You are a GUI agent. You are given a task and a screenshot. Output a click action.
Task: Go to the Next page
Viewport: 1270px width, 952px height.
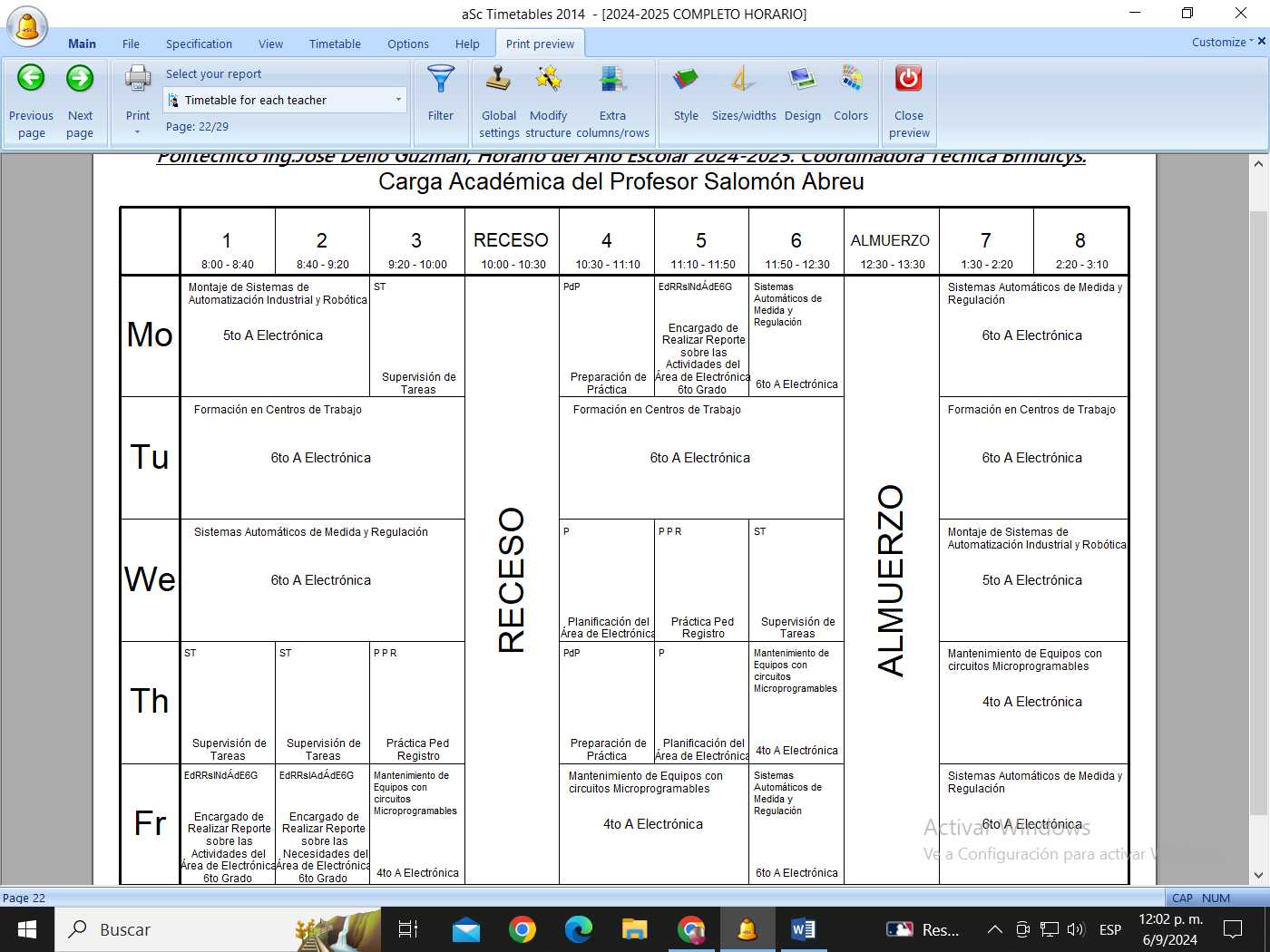[80, 101]
